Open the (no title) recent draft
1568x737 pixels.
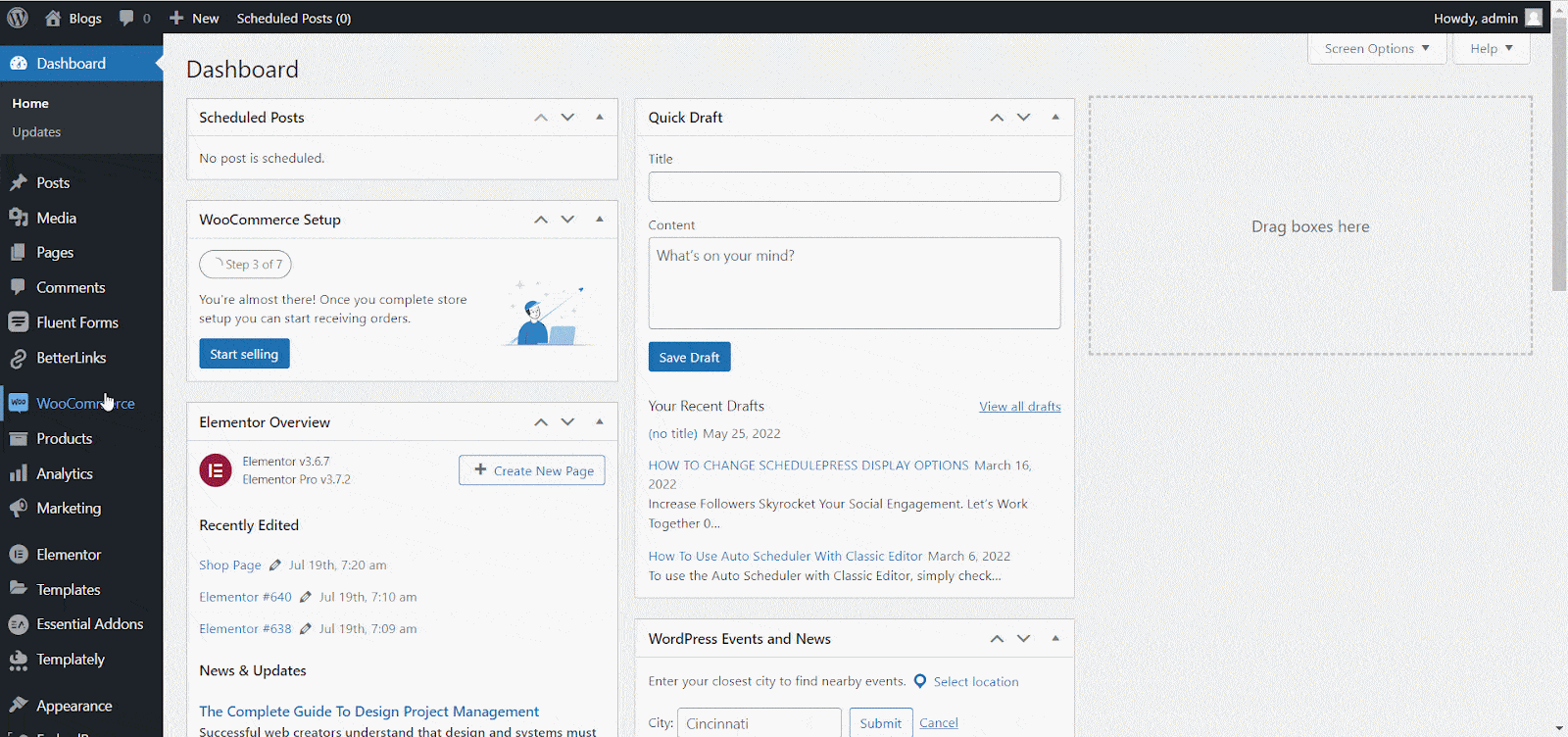tap(672, 433)
